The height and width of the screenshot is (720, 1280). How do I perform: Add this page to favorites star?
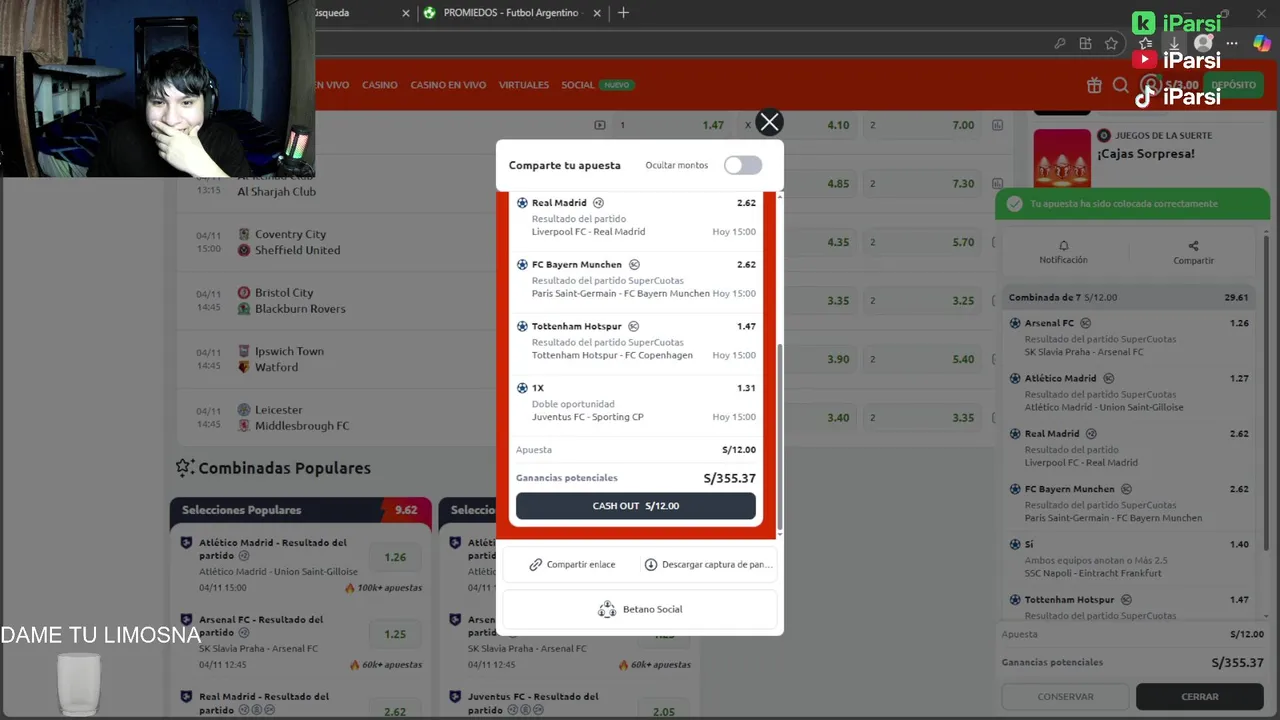(x=1111, y=43)
